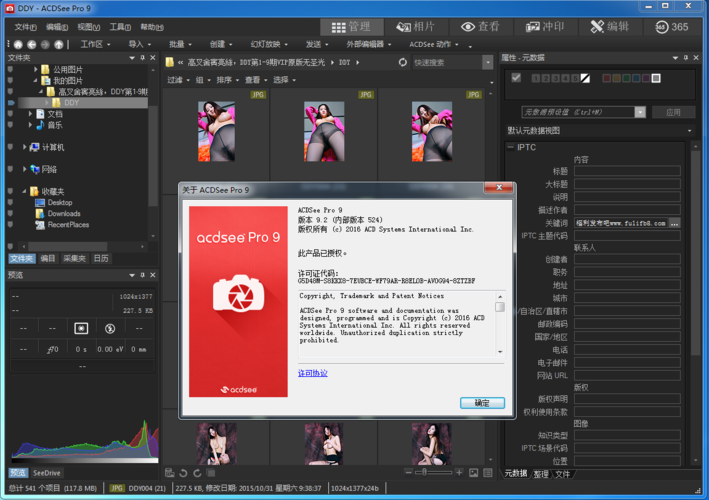The image size is (709, 500).
Task: Toggle Easy-Select marker beside Downloads
Action: click(x=10, y=213)
